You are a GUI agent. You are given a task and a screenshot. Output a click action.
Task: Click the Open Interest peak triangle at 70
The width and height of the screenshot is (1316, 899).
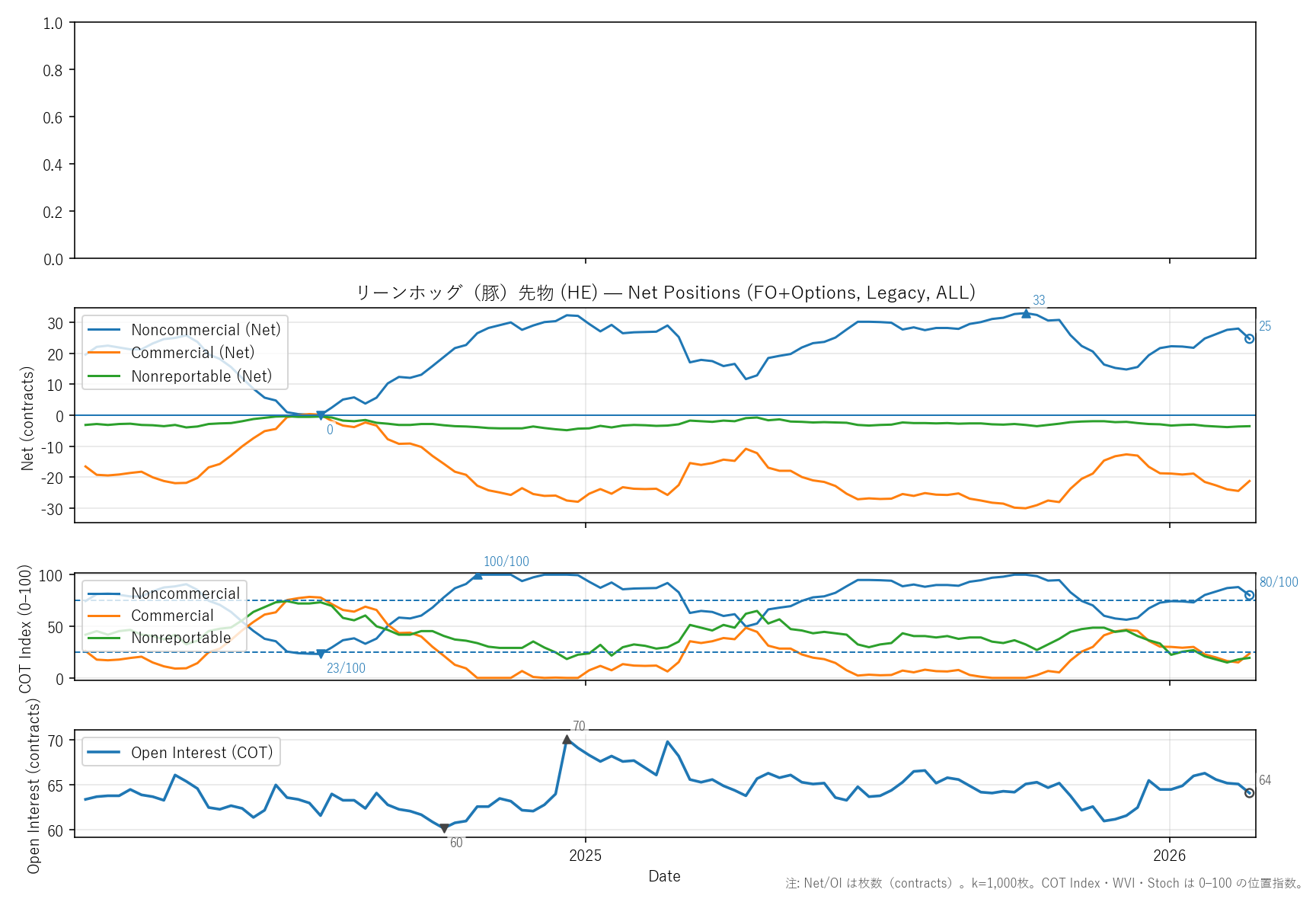pyautogui.click(x=567, y=740)
